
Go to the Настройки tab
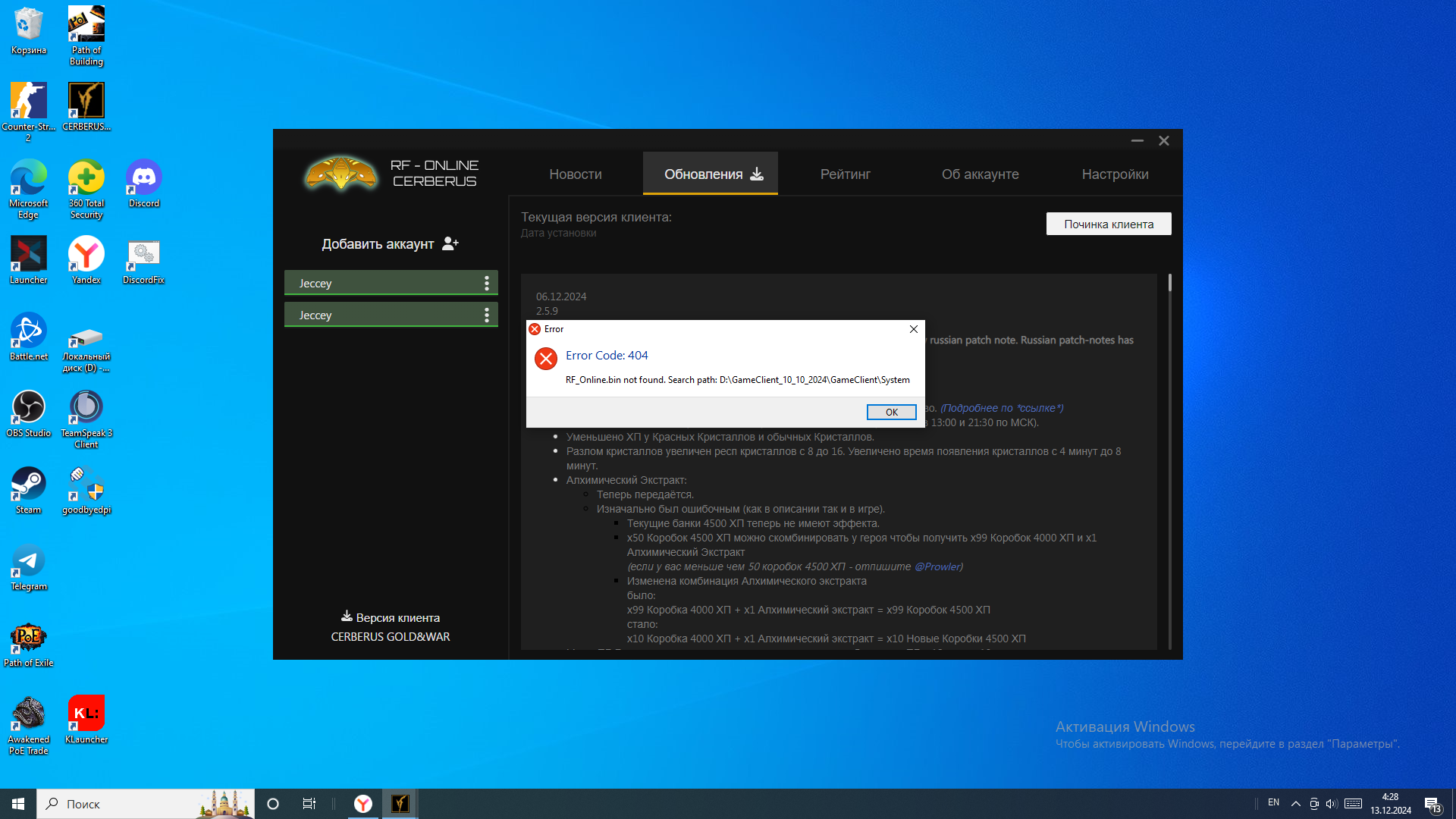pyautogui.click(x=1115, y=174)
